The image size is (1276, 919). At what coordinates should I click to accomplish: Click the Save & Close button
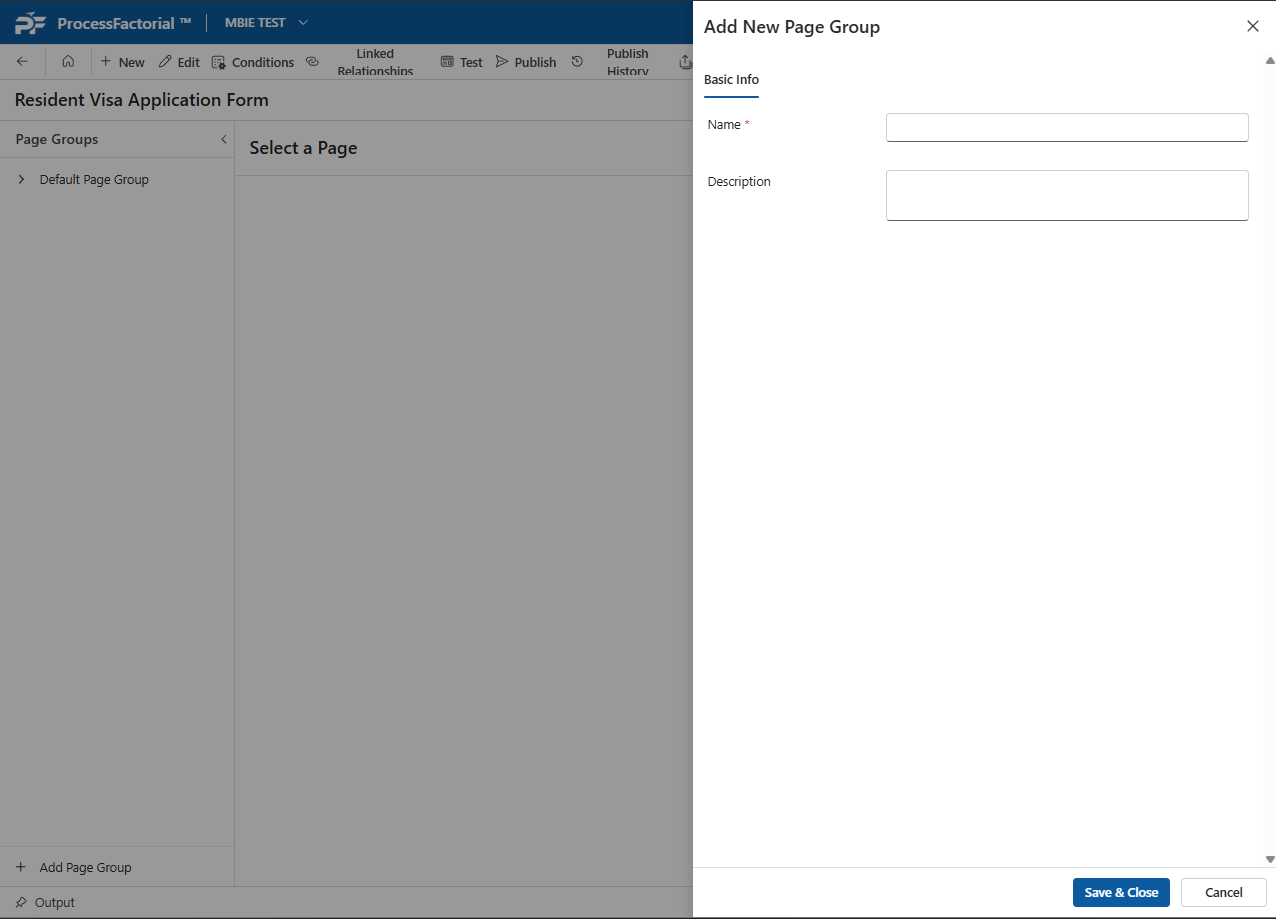point(1120,892)
